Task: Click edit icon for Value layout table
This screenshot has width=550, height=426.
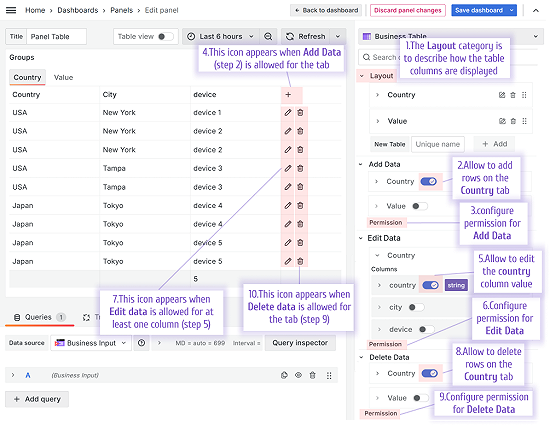Action: (502, 121)
